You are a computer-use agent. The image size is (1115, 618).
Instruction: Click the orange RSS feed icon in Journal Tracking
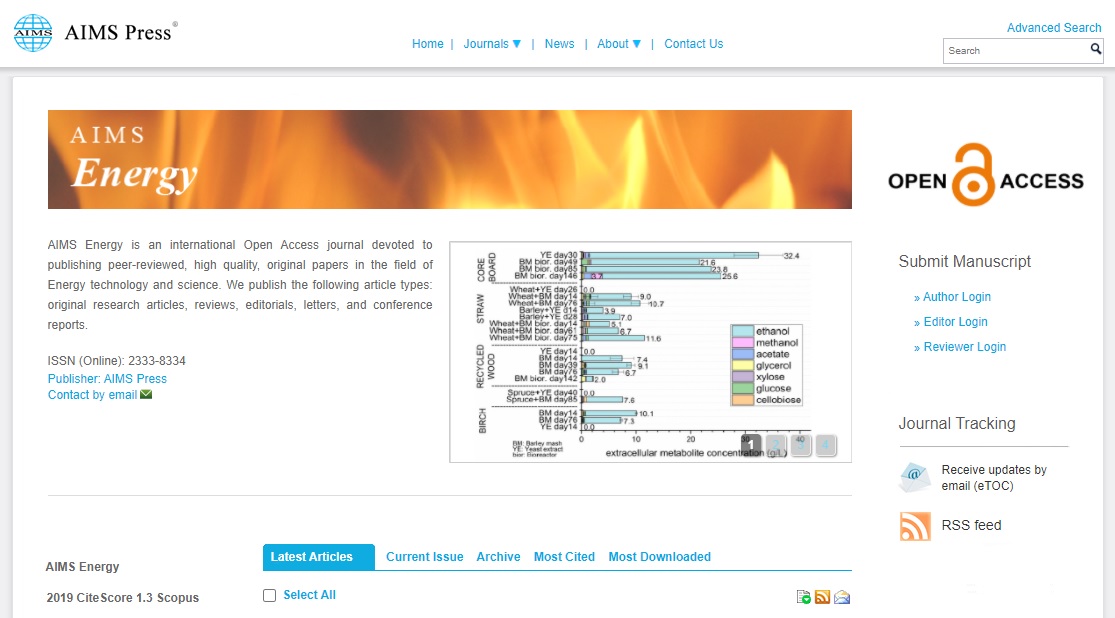pos(914,526)
